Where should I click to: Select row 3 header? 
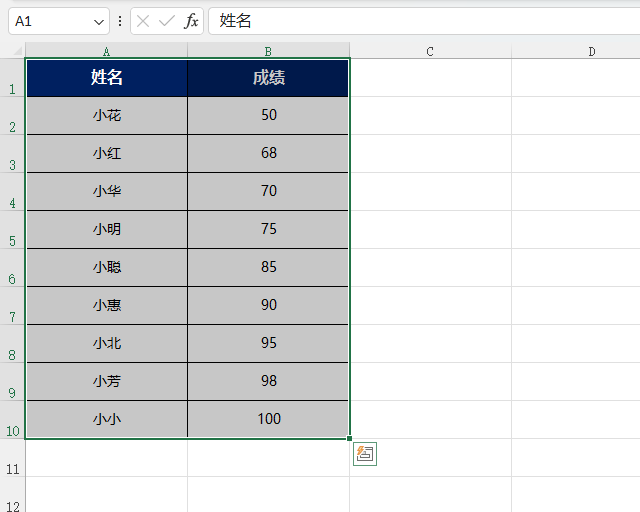12,154
